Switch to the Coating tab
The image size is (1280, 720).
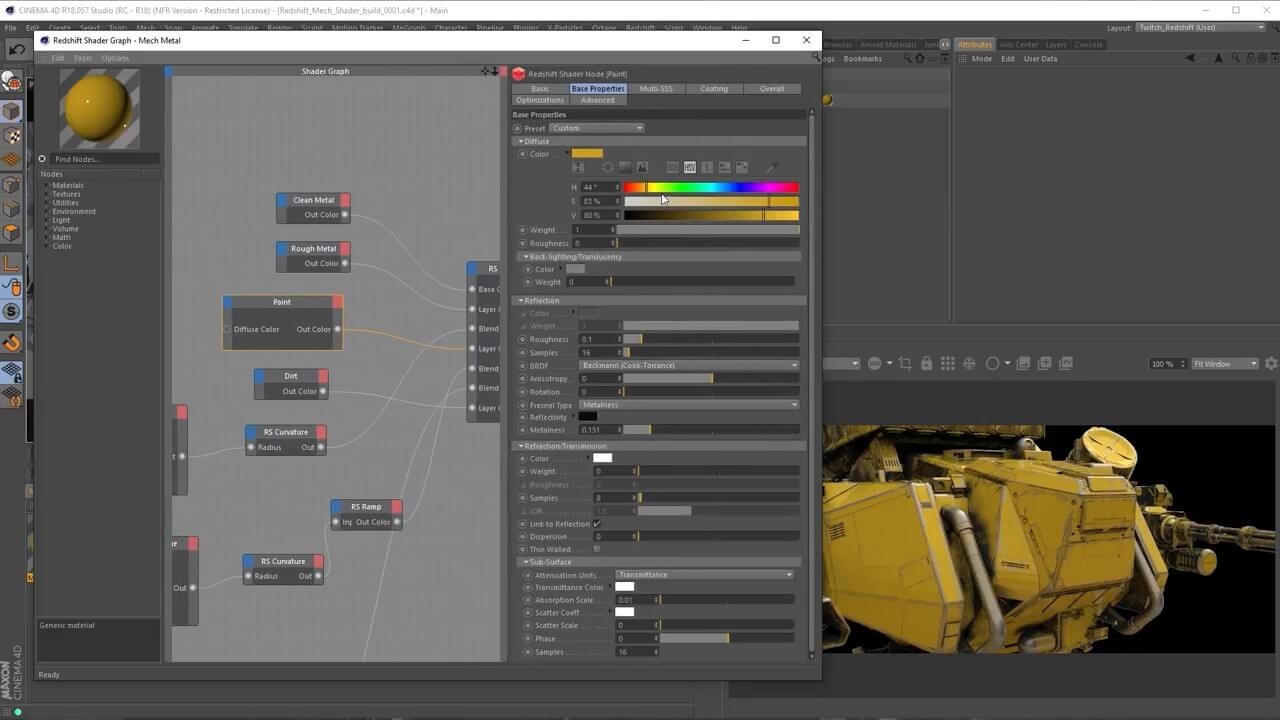(x=713, y=89)
